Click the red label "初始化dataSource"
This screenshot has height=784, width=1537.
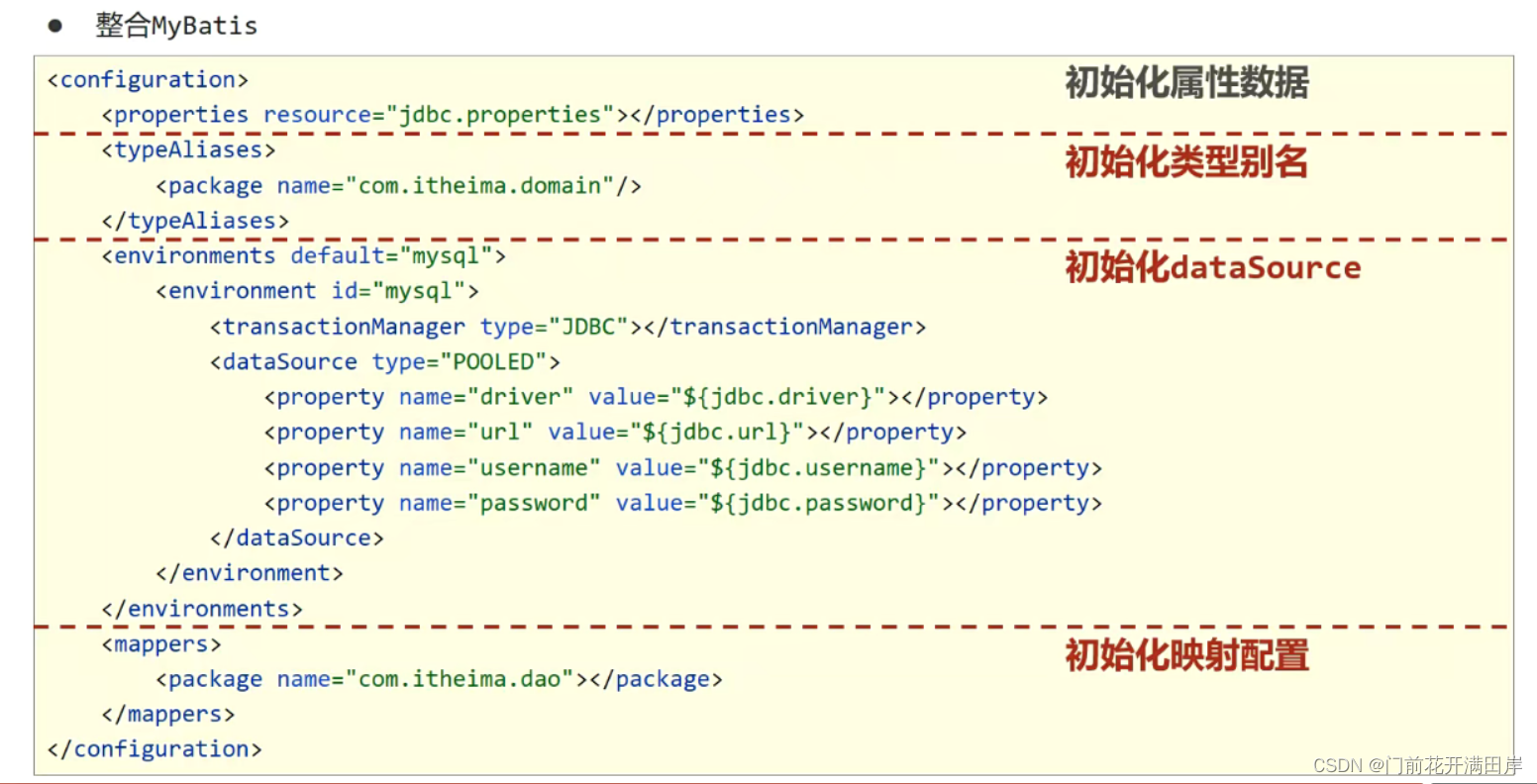pyautogui.click(x=1213, y=267)
